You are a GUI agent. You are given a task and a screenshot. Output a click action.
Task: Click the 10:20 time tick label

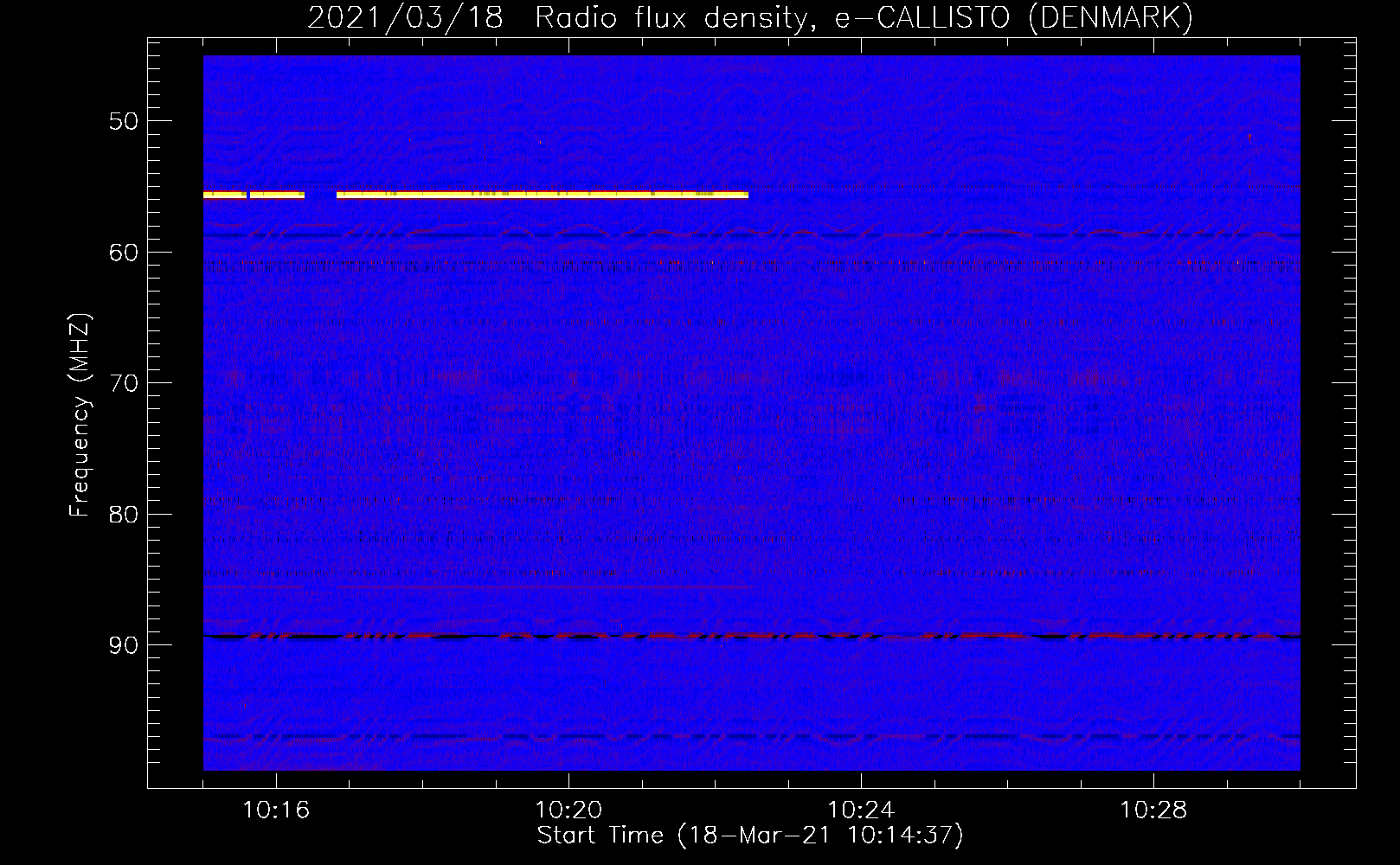[x=568, y=811]
